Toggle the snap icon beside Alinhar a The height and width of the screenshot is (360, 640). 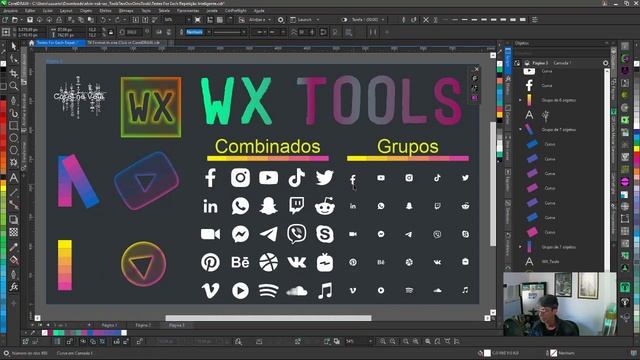[x=242, y=20]
